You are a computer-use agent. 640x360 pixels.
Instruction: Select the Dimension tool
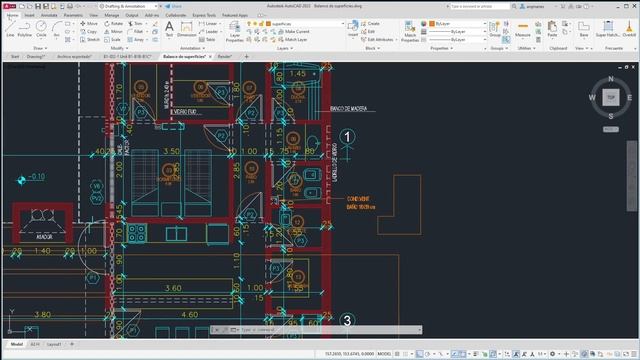click(x=187, y=29)
